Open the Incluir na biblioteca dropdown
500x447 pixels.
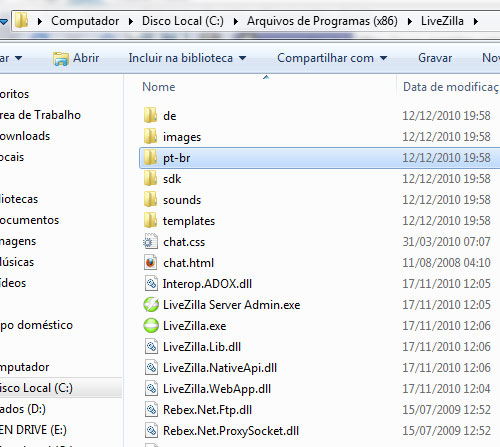pyautogui.click(x=187, y=58)
